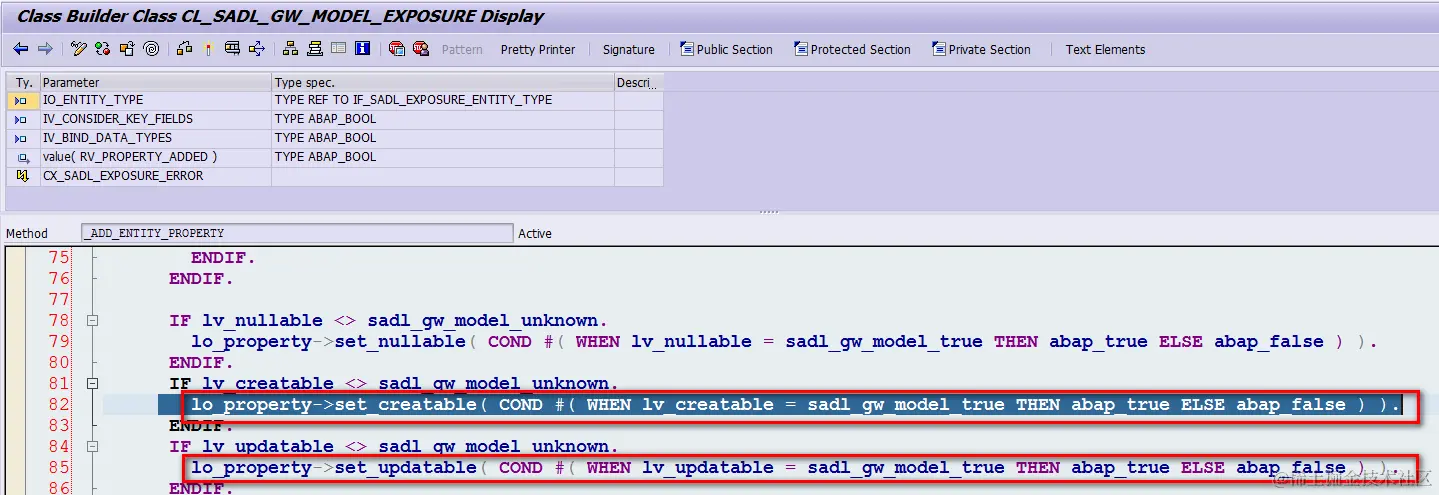
Task: Go forward with the right arrow icon
Action: [x=45, y=49]
